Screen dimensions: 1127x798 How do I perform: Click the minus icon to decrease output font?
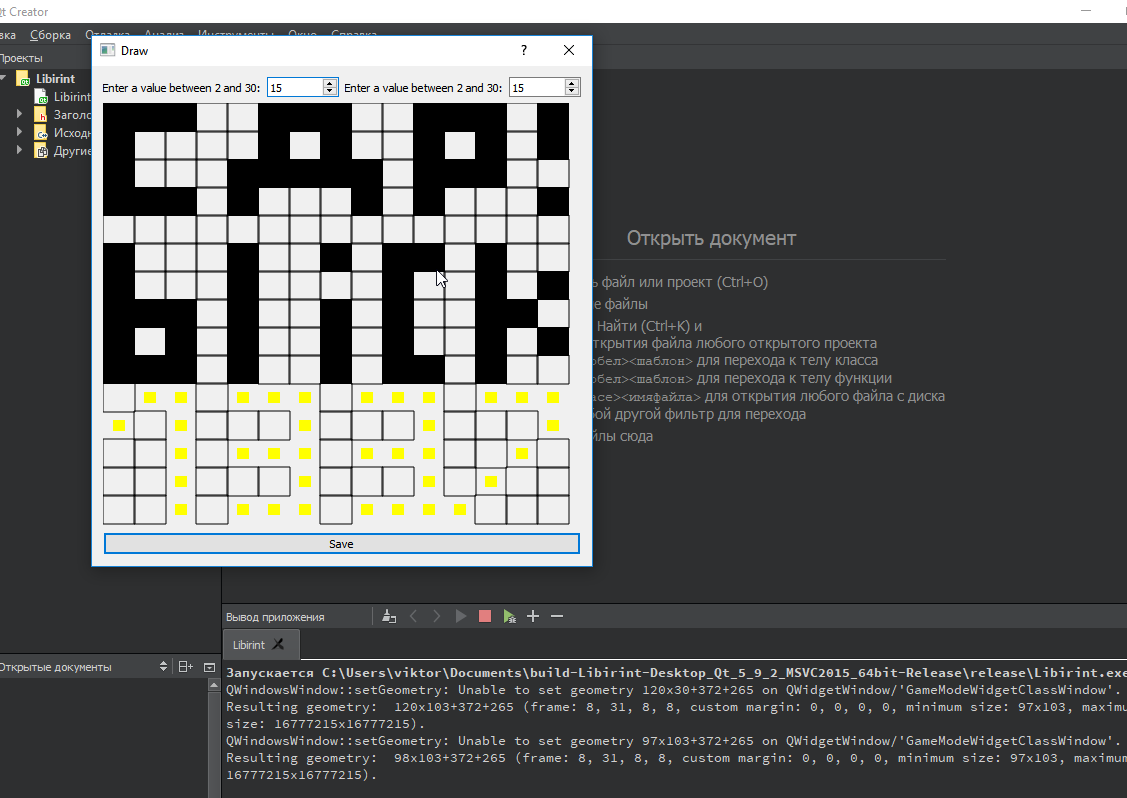(x=557, y=617)
